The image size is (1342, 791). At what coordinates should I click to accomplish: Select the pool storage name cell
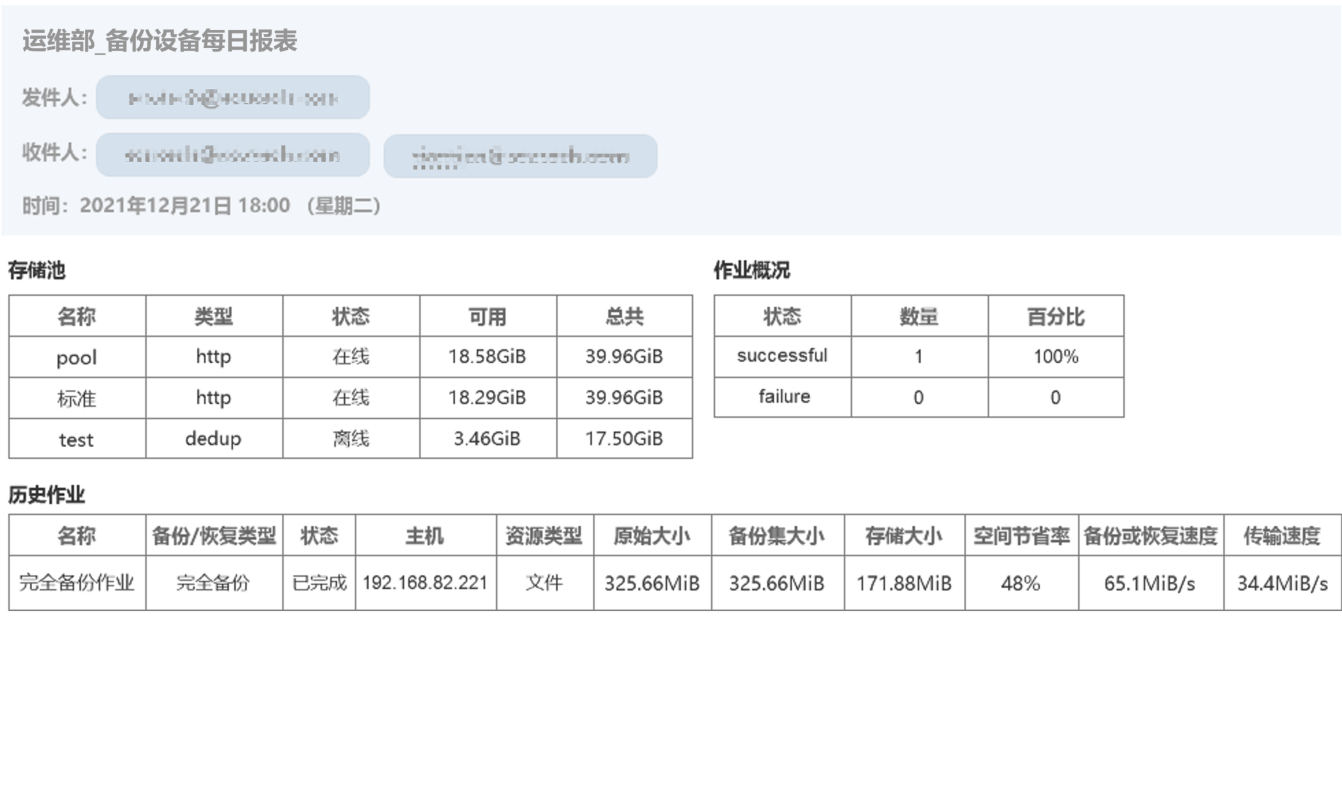77,357
